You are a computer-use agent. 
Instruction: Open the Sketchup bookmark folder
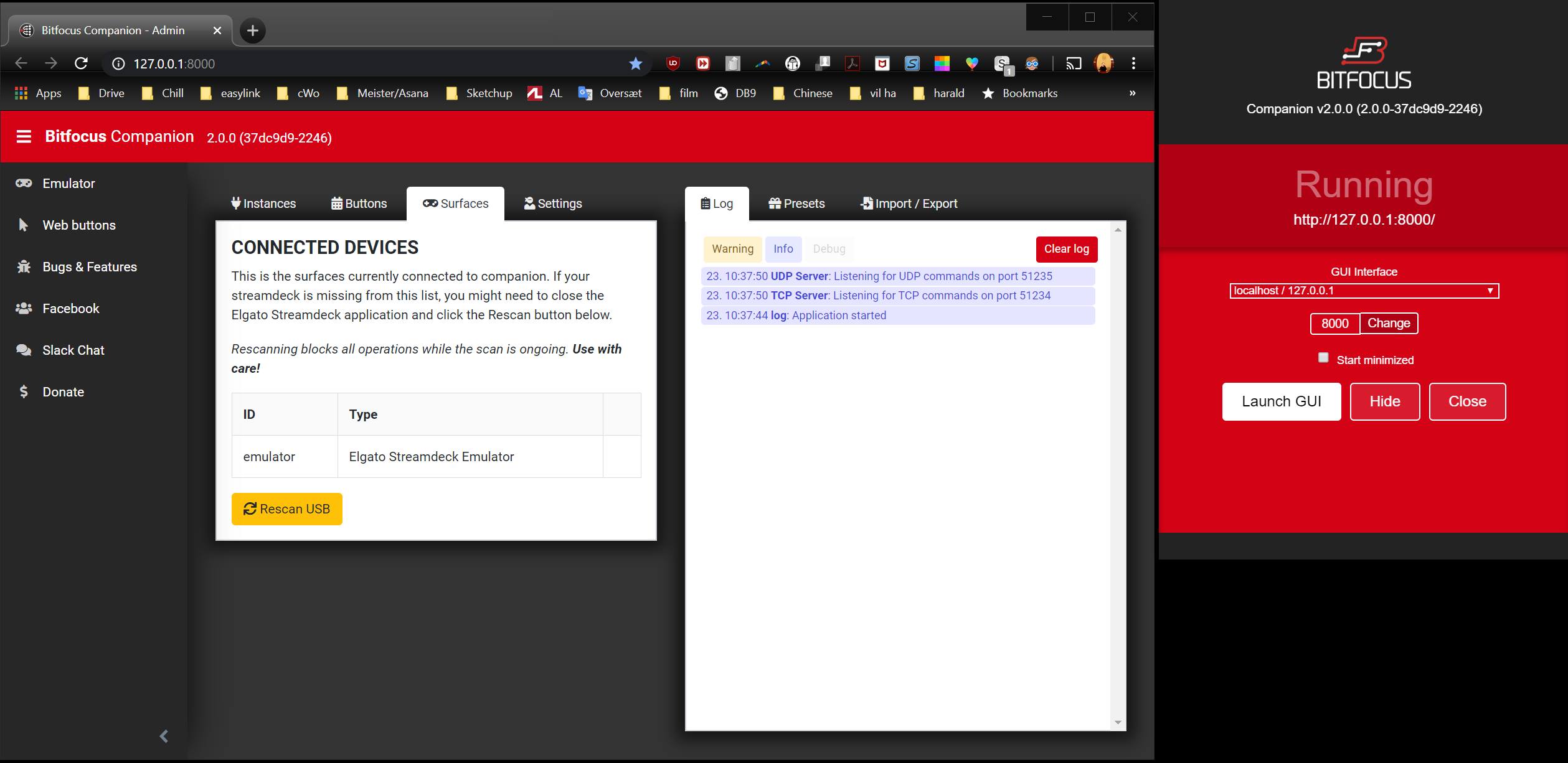[479, 93]
